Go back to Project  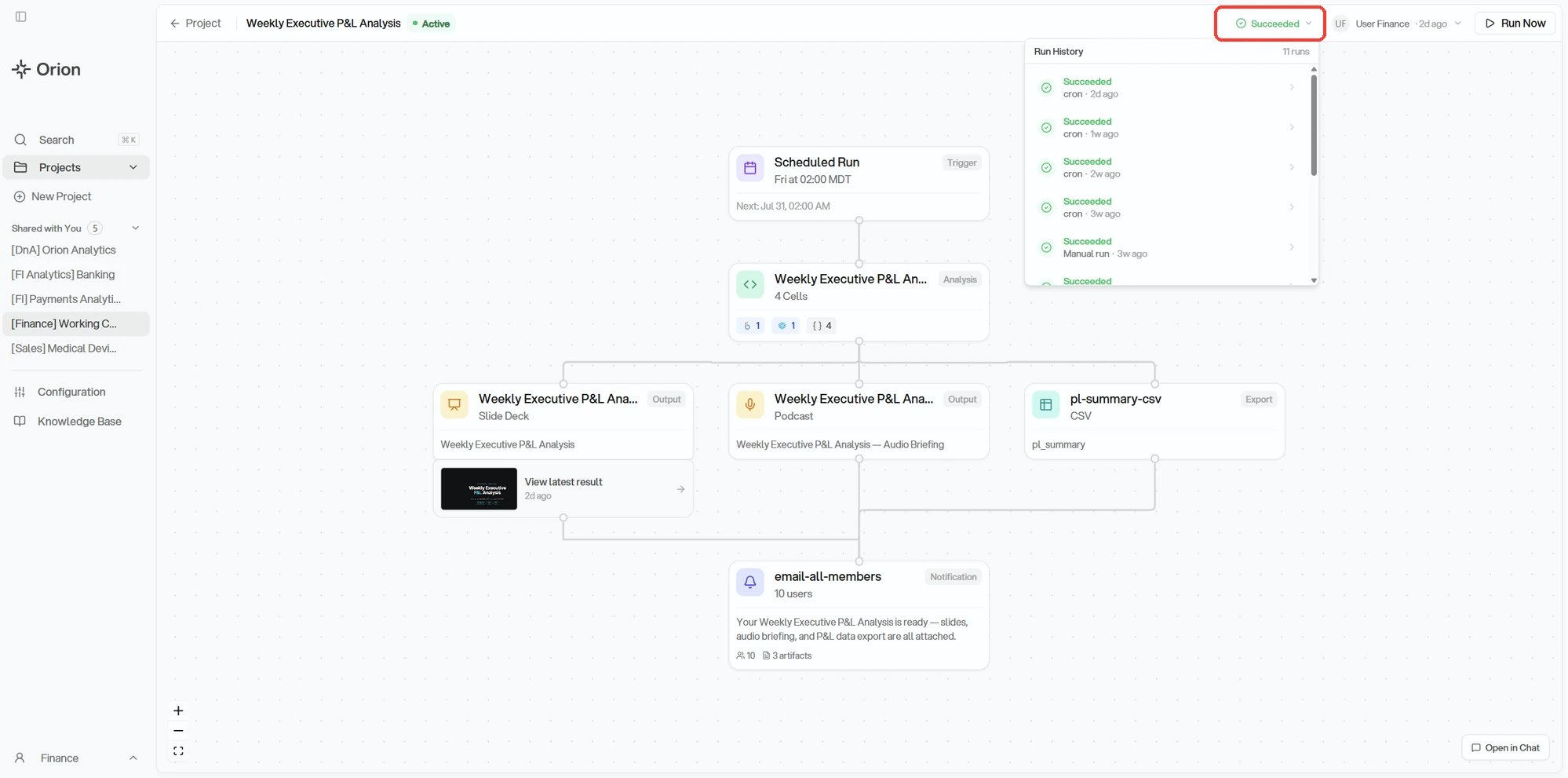pos(195,24)
